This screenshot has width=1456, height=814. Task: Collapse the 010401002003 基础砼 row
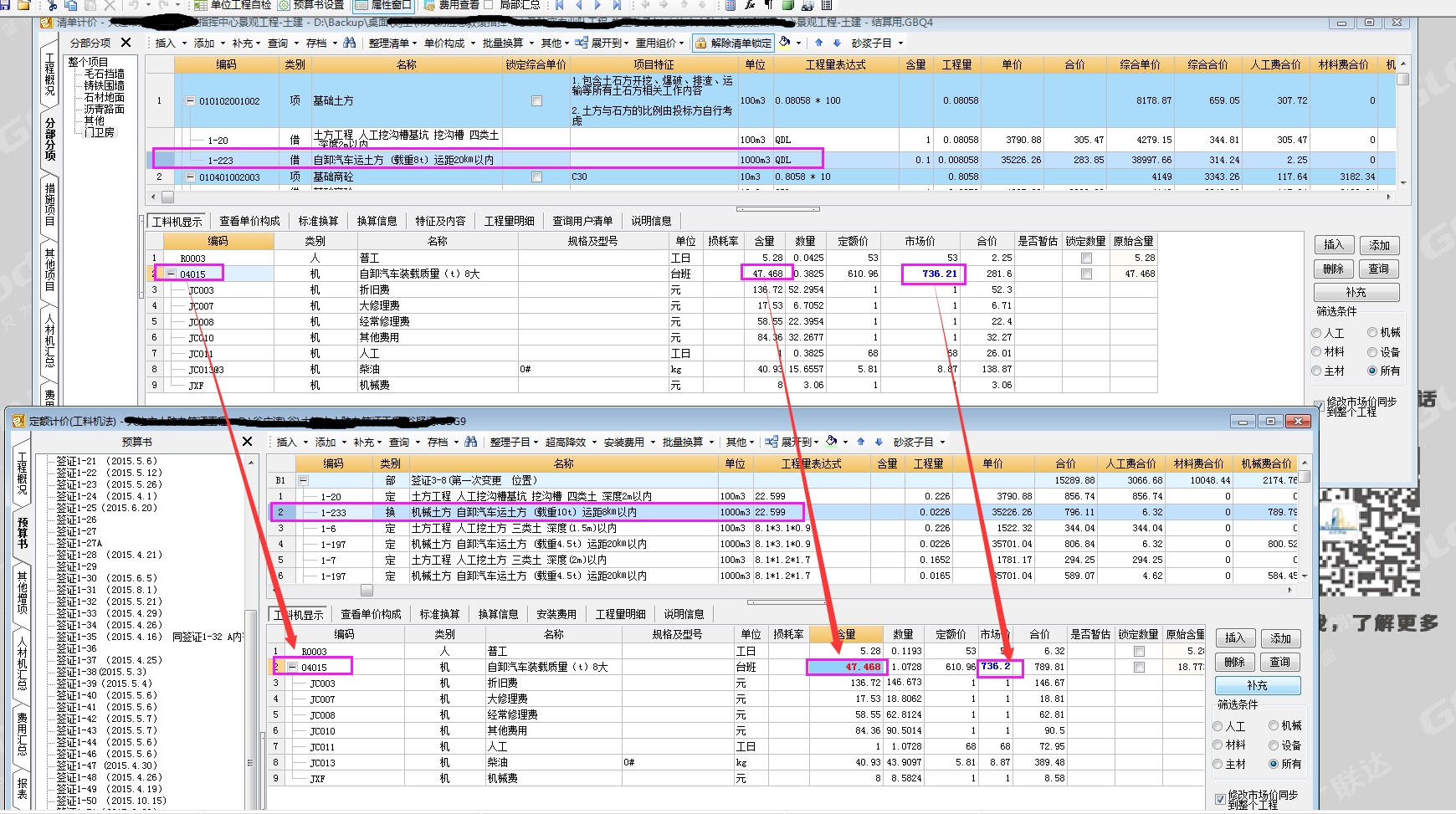(x=191, y=177)
